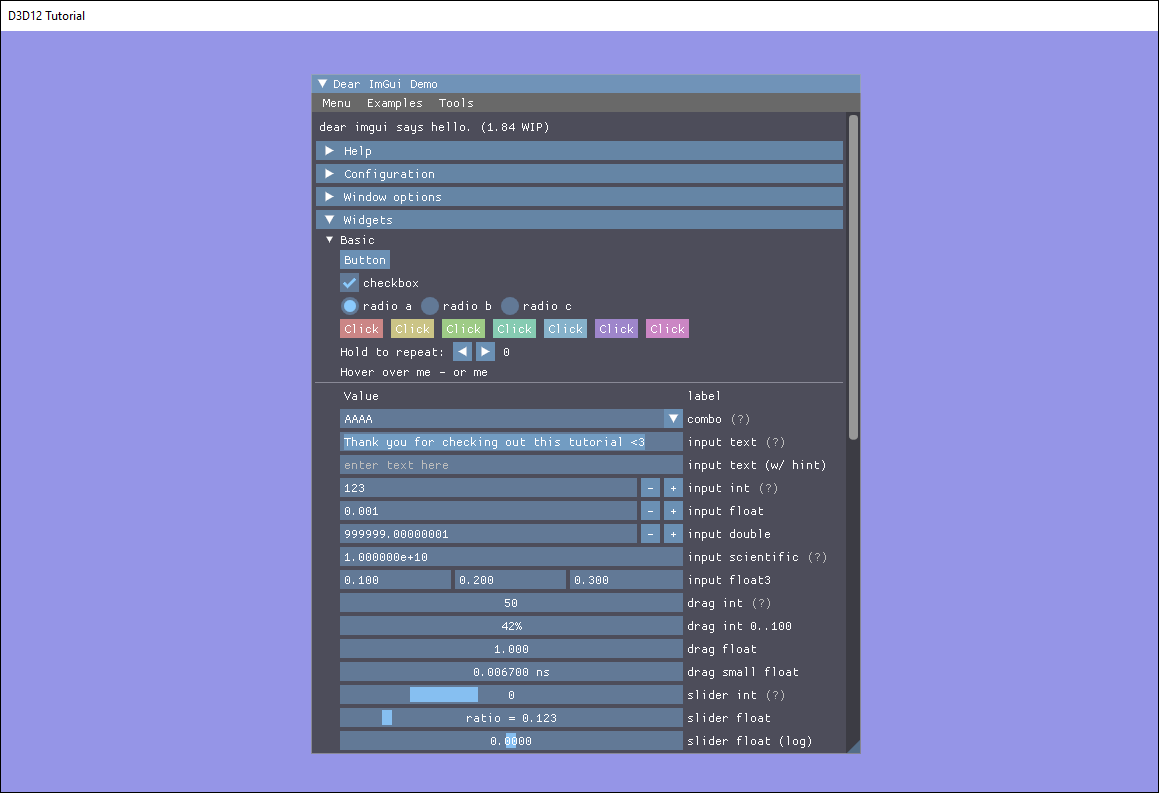Click the pink Click button

(667, 329)
